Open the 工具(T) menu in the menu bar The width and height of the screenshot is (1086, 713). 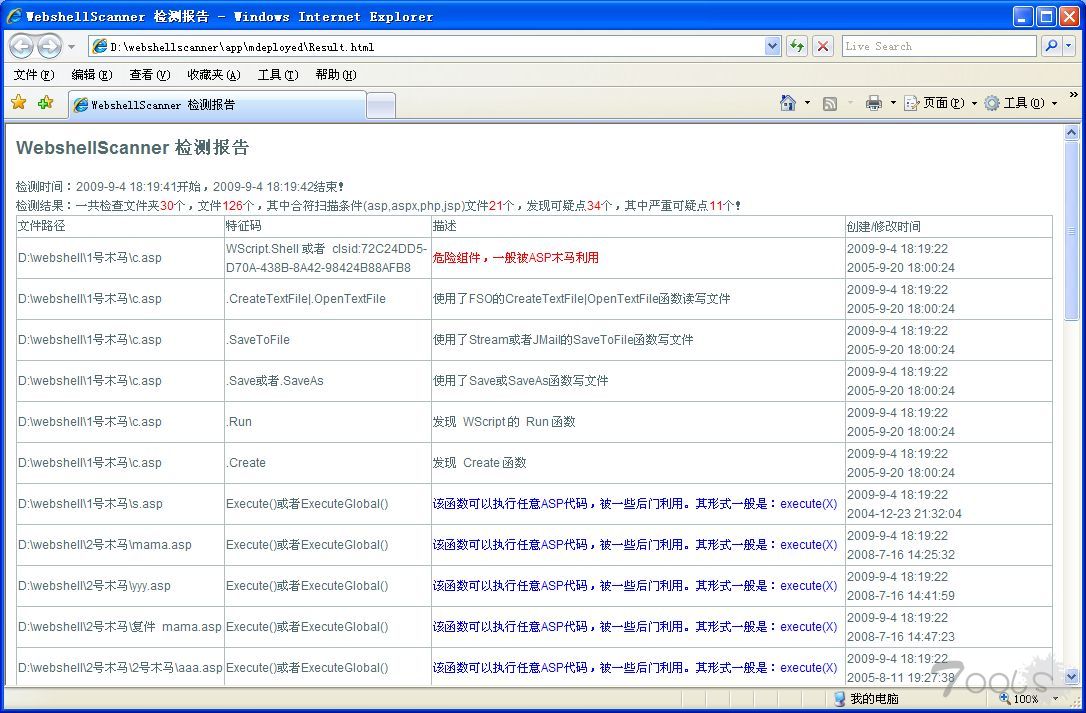click(278, 75)
